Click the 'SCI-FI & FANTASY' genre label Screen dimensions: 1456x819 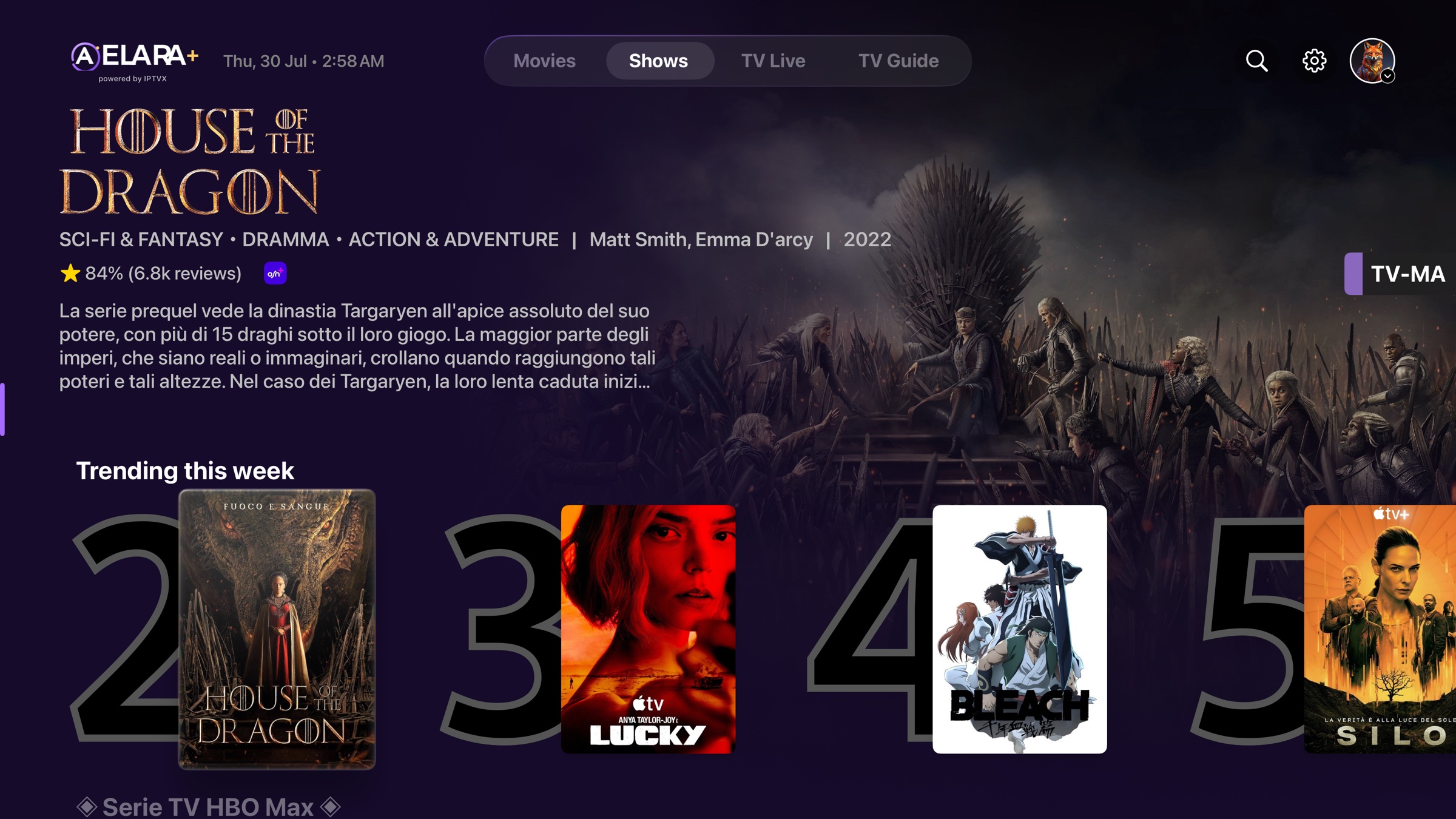(x=141, y=240)
